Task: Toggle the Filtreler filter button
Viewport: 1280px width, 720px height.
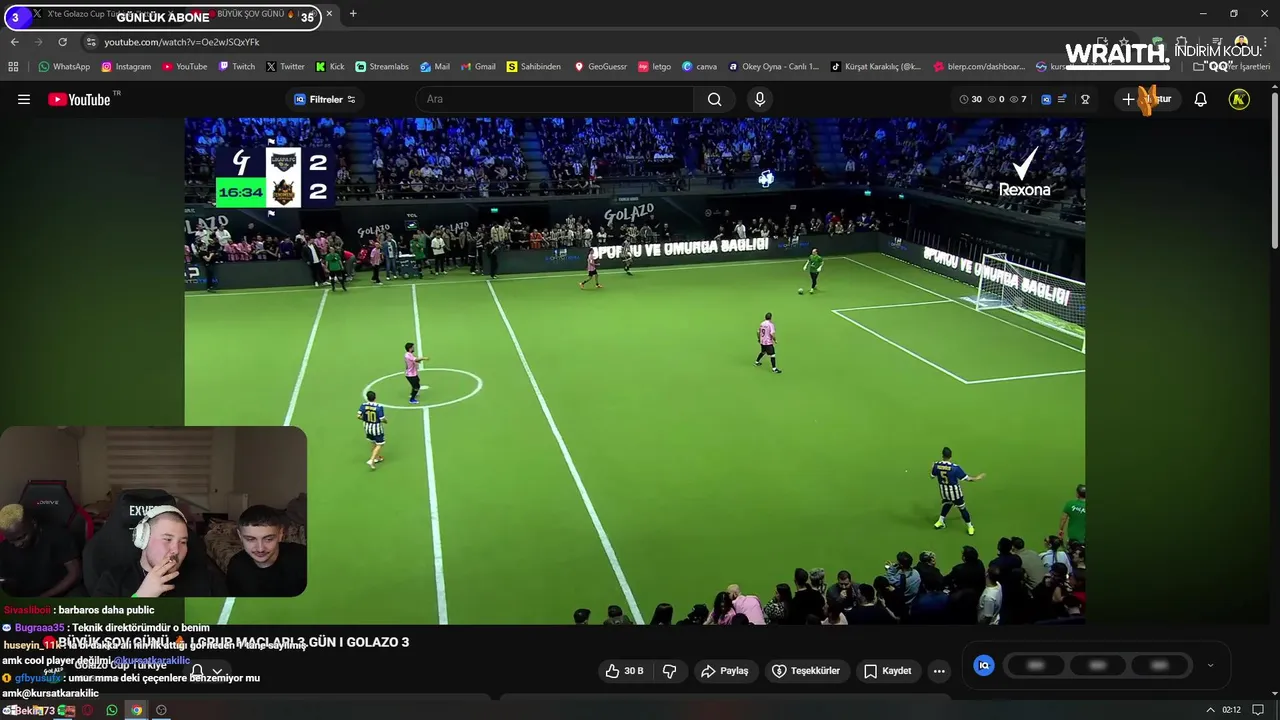Action: [x=325, y=99]
